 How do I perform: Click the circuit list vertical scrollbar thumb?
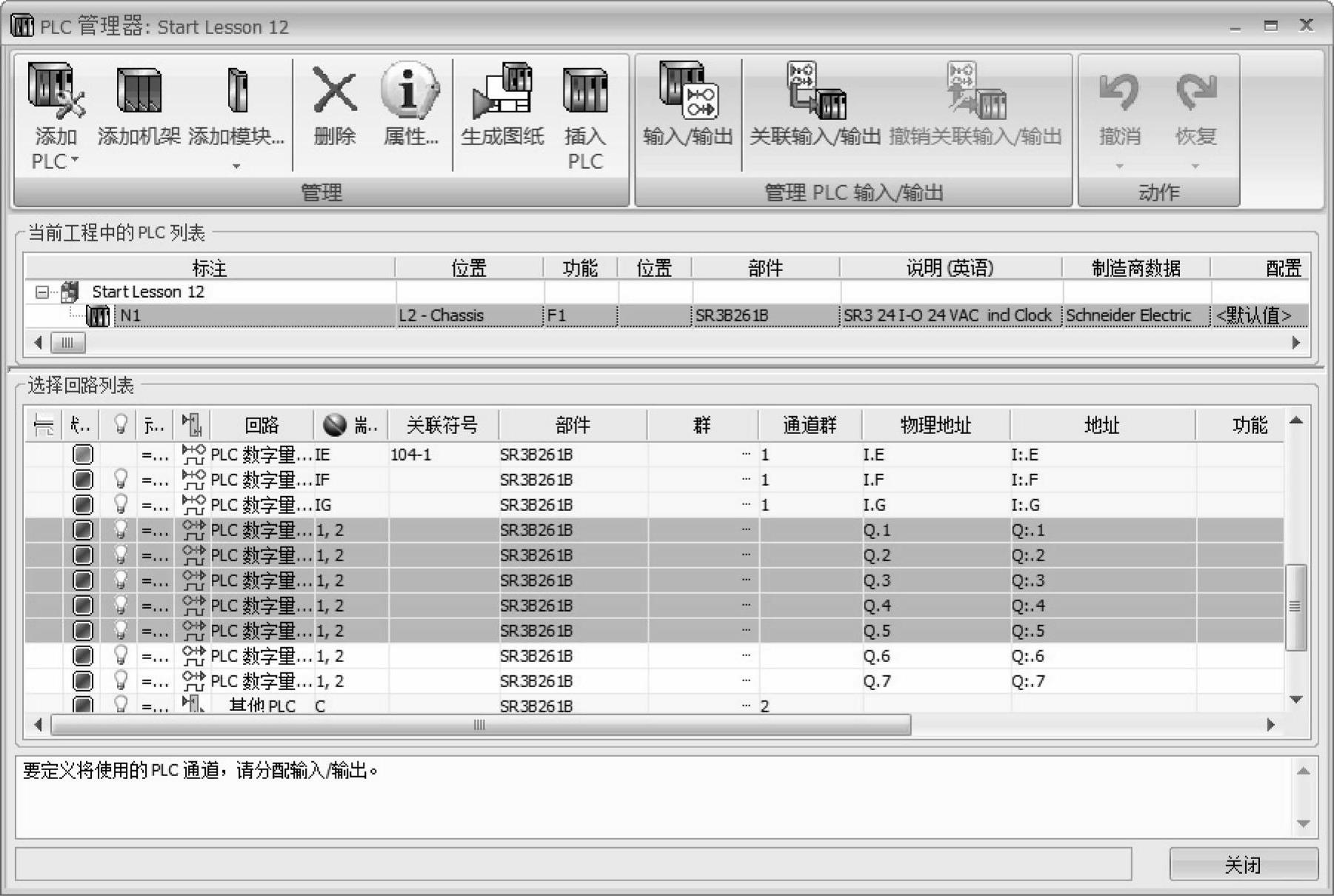[1295, 607]
